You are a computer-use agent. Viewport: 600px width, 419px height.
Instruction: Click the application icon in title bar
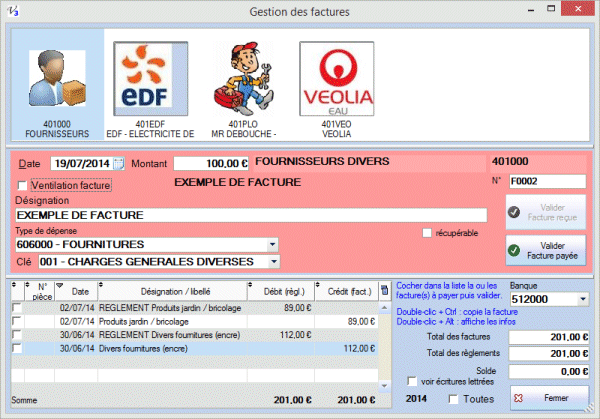(x=14, y=11)
